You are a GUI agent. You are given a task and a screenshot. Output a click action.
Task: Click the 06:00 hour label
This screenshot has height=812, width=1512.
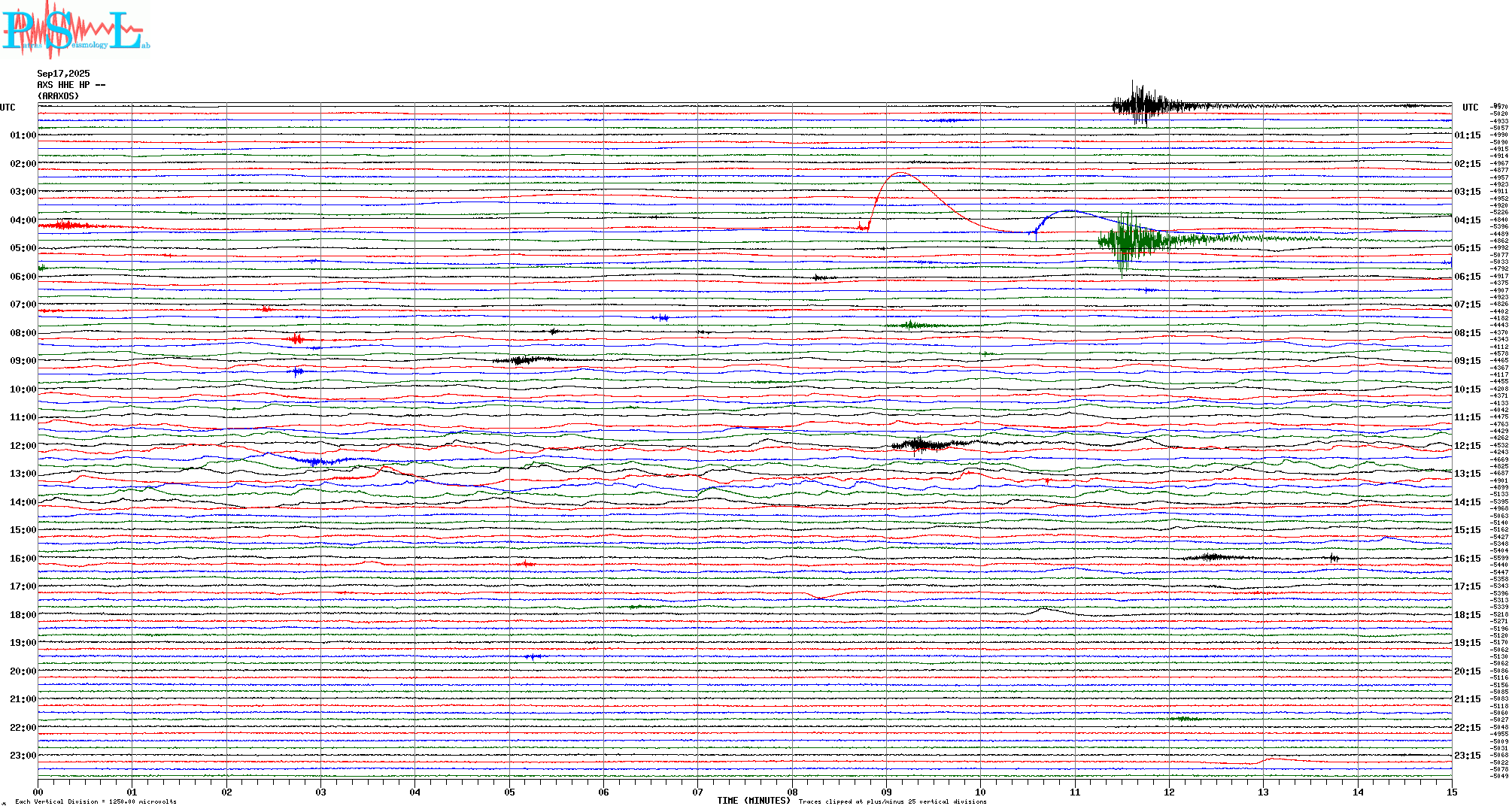point(23,277)
